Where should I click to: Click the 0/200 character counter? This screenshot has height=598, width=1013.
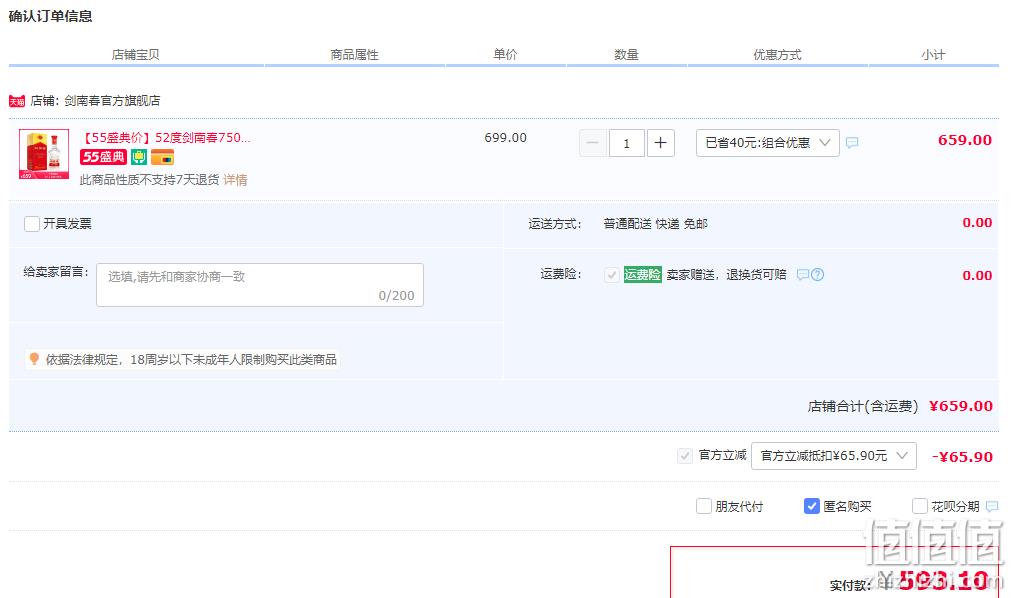(x=396, y=296)
